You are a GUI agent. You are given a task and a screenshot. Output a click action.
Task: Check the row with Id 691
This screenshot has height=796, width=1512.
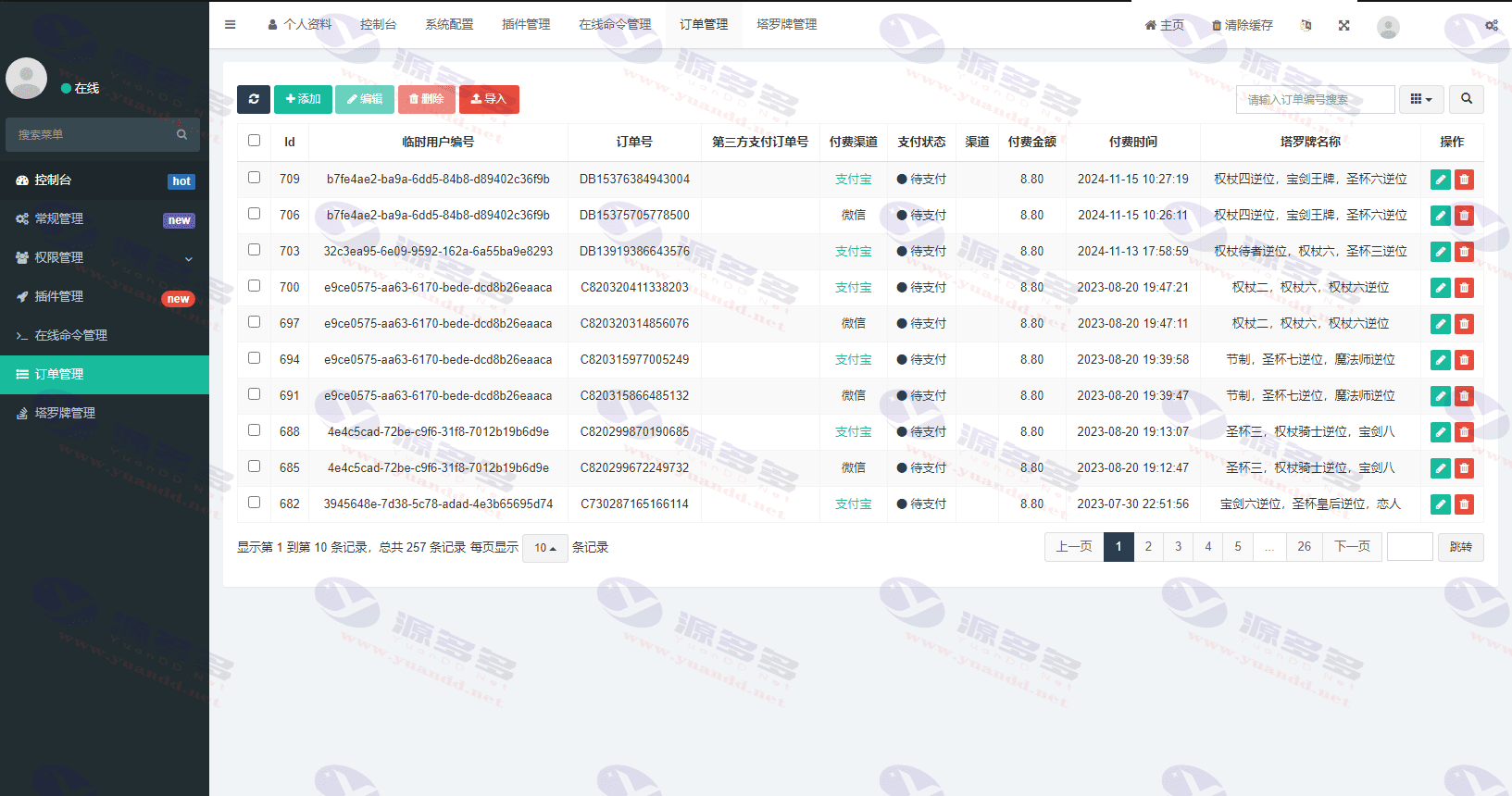[x=254, y=394]
